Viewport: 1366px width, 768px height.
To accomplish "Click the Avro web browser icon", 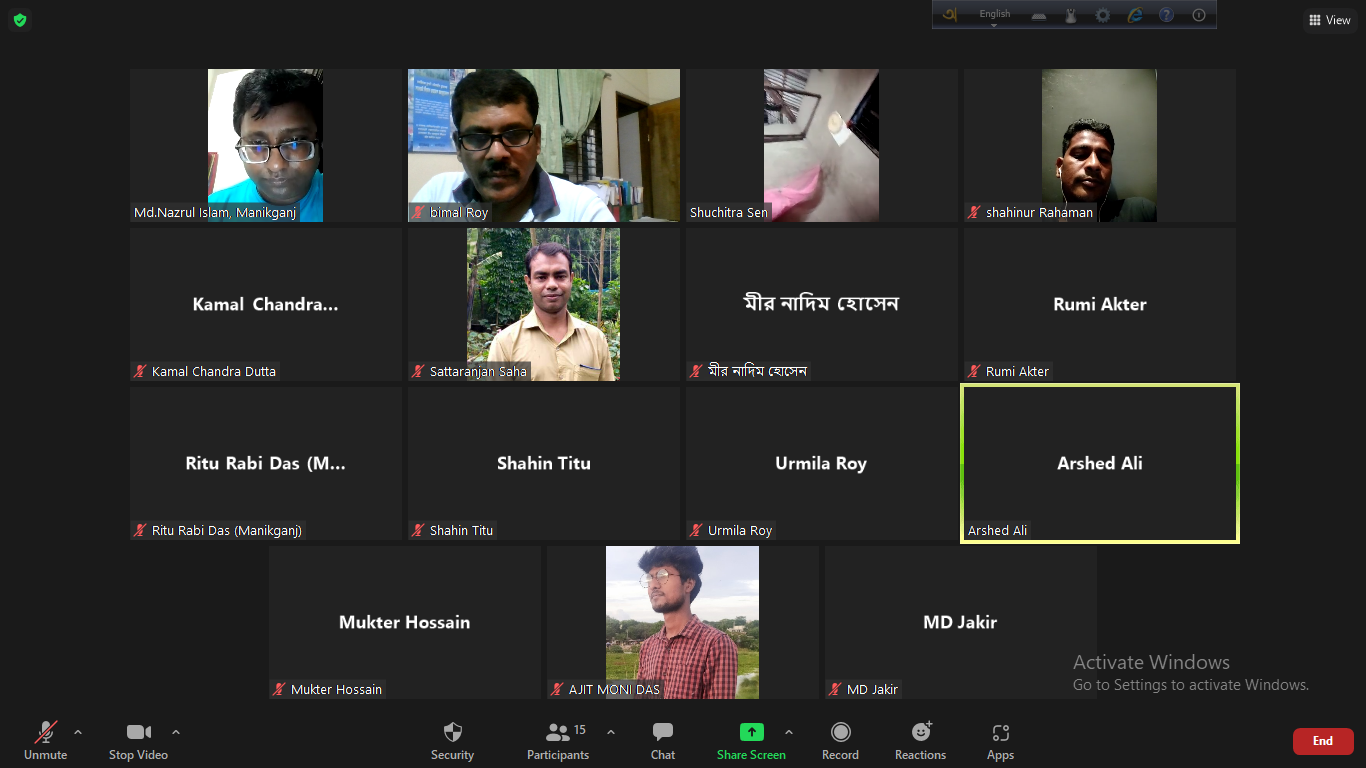I will click(x=1135, y=15).
